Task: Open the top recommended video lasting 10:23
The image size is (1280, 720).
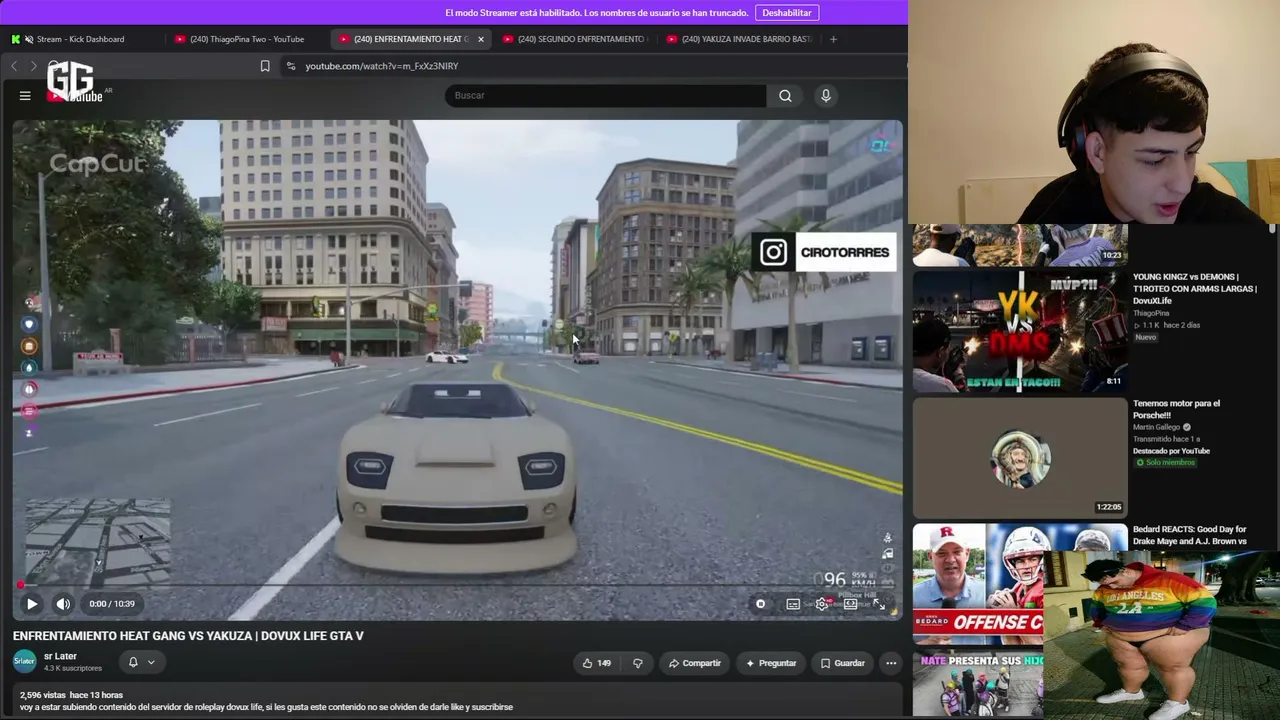Action: coord(1020,245)
